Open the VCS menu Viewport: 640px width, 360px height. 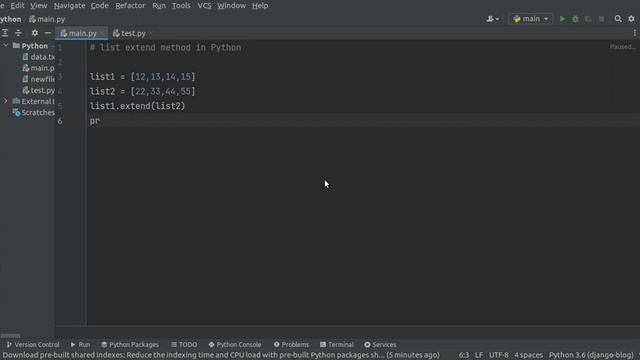click(x=204, y=6)
